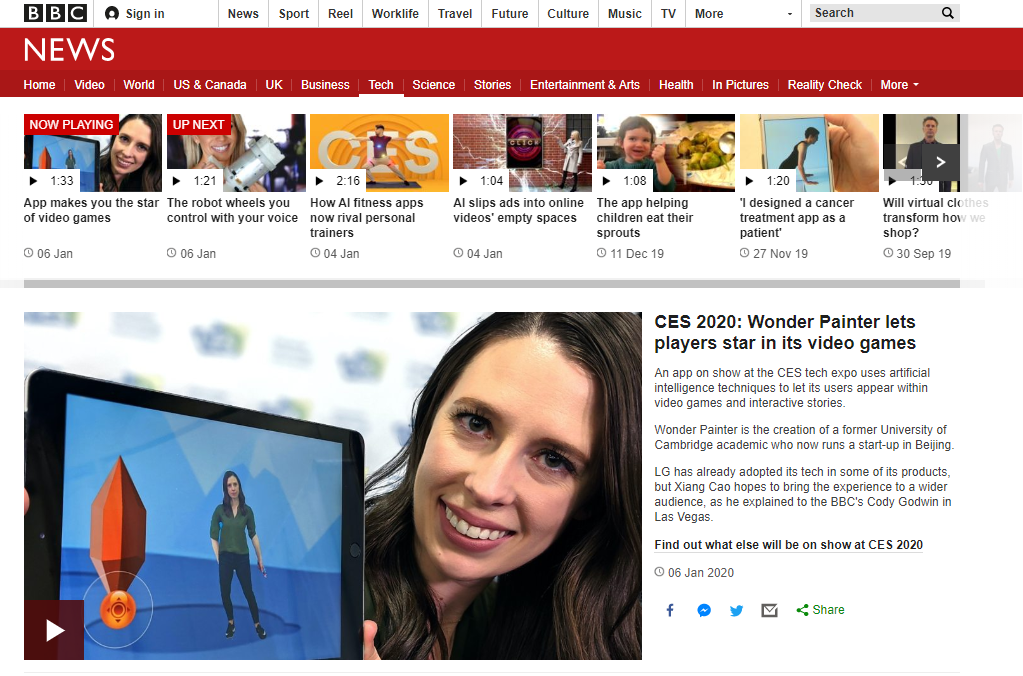Select the robot wheels Up Next thumbnail
Image resolution: width=1023 pixels, height=676 pixels.
click(x=236, y=153)
